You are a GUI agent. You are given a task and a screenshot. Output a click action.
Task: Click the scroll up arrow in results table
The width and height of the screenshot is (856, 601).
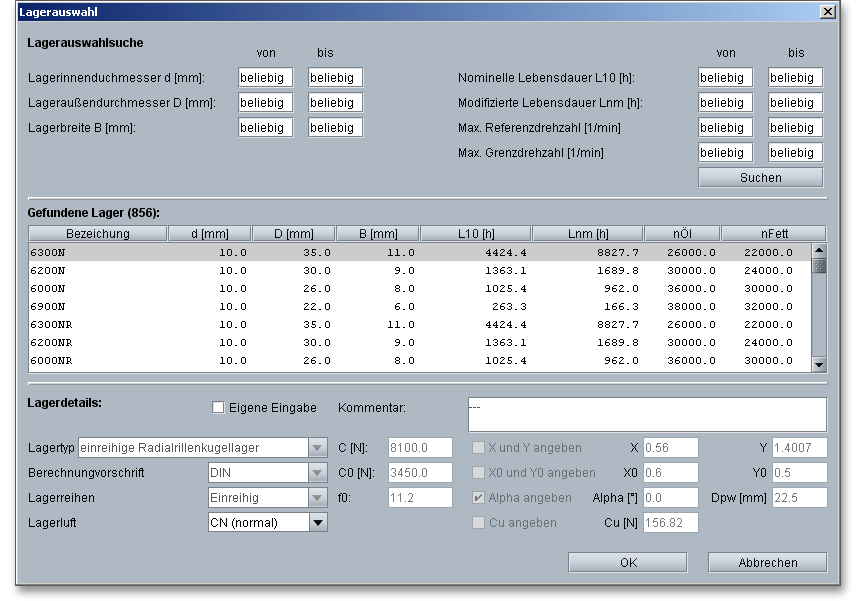819,251
